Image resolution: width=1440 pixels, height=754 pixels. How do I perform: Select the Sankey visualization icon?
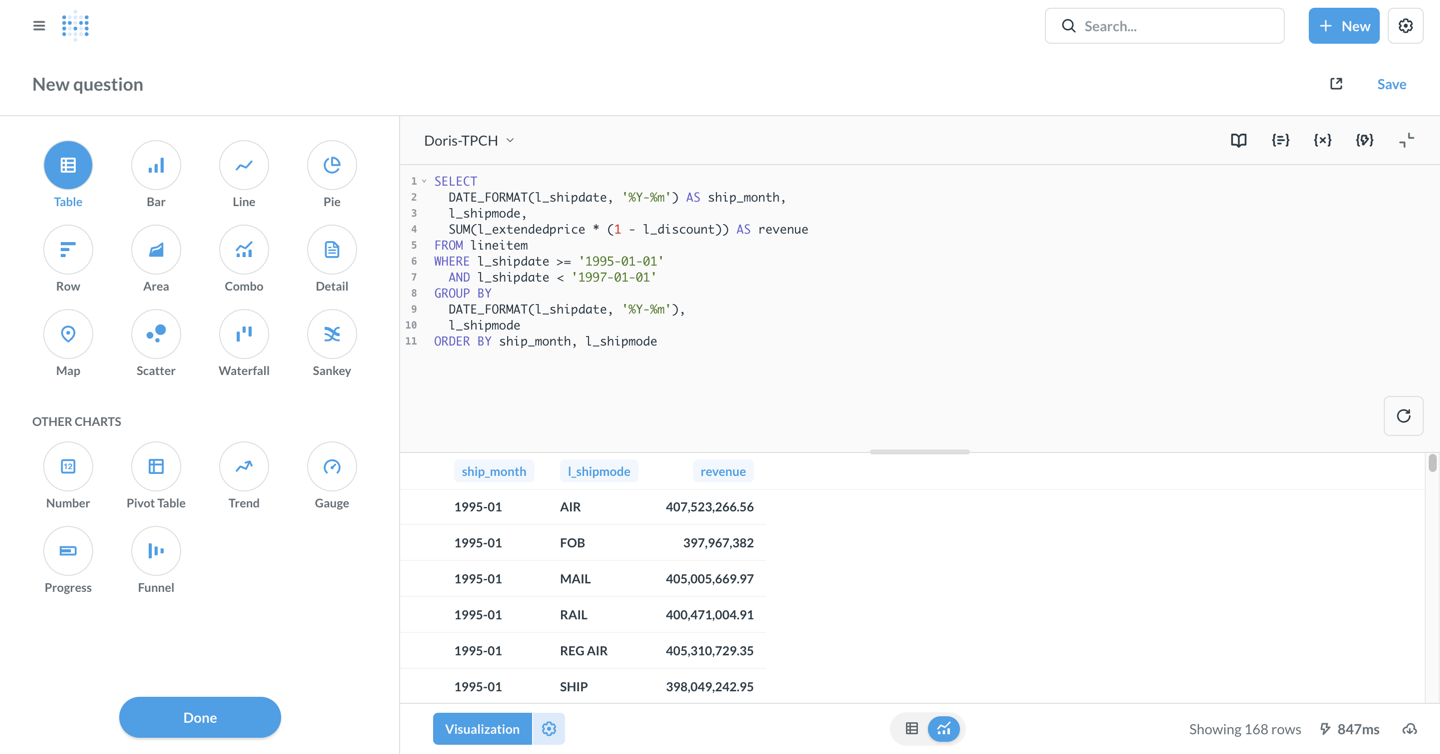tap(332, 335)
